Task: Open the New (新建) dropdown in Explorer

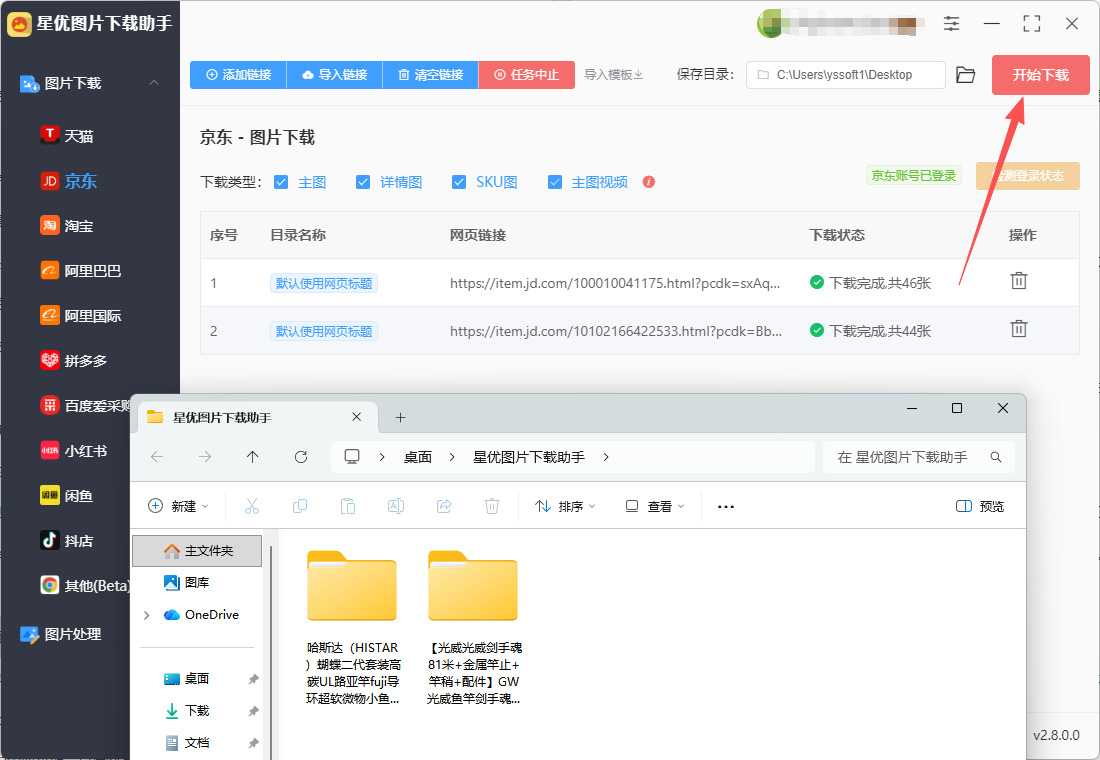Action: pyautogui.click(x=178, y=506)
